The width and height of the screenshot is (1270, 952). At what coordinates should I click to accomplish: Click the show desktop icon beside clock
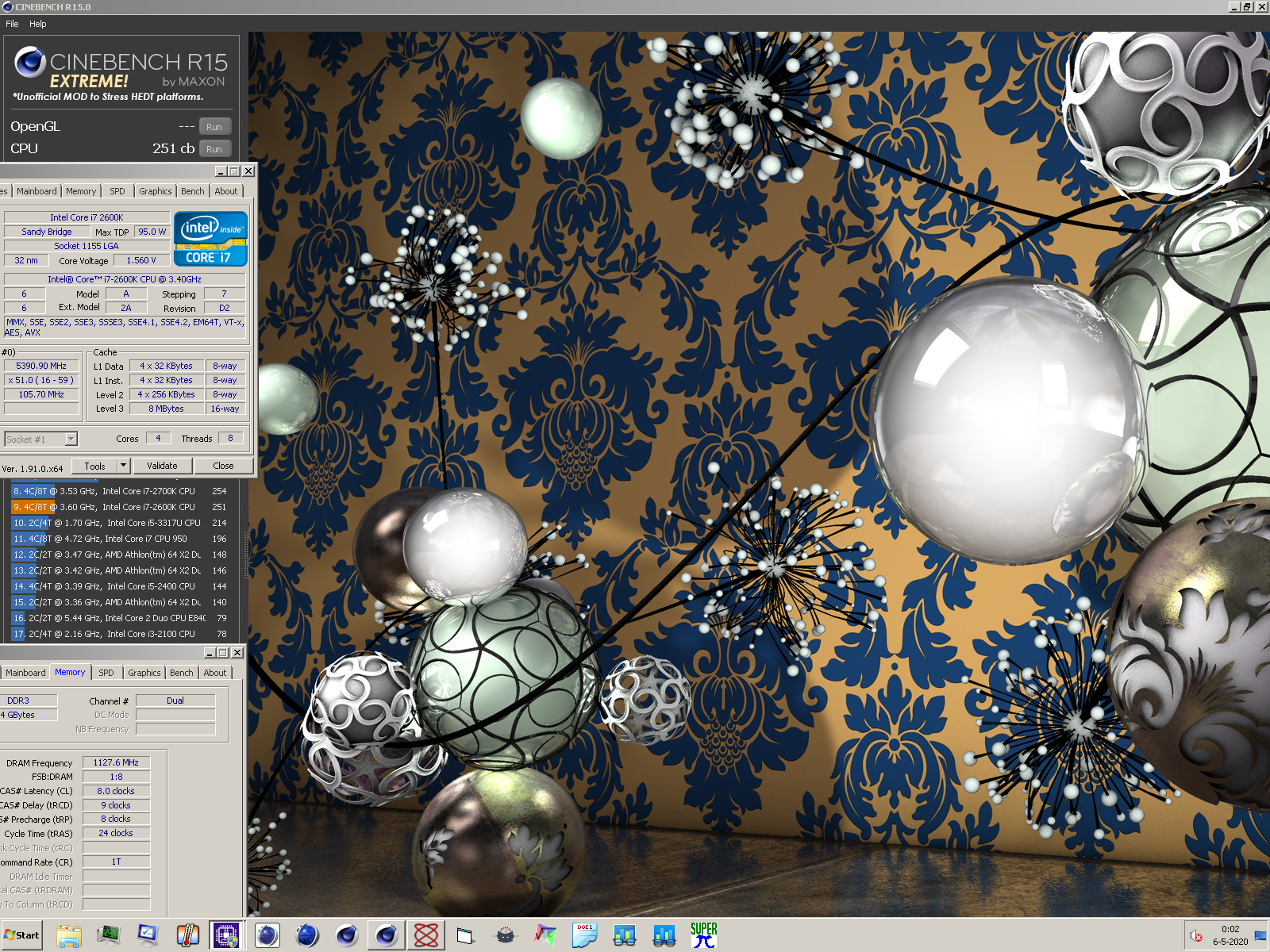1260,936
